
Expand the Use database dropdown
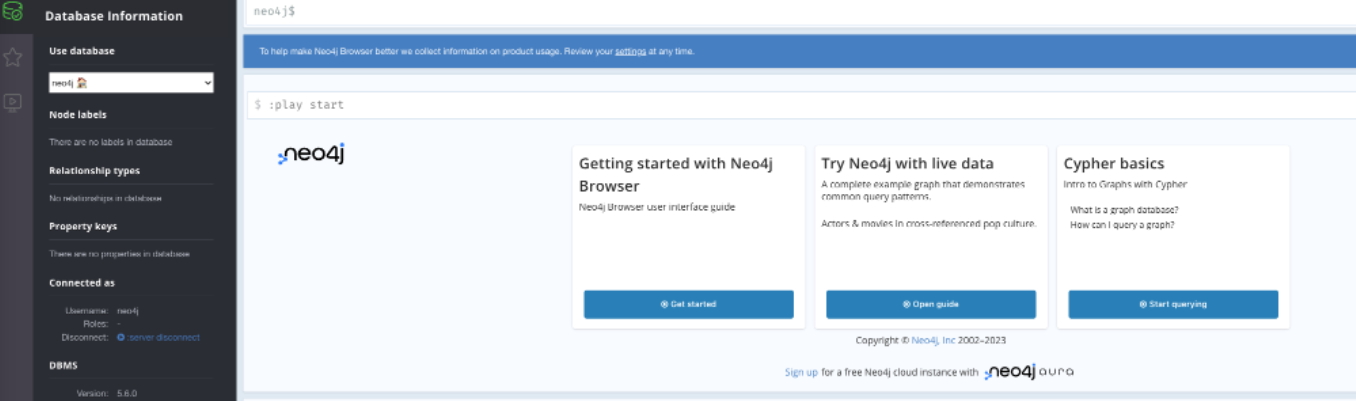point(131,84)
